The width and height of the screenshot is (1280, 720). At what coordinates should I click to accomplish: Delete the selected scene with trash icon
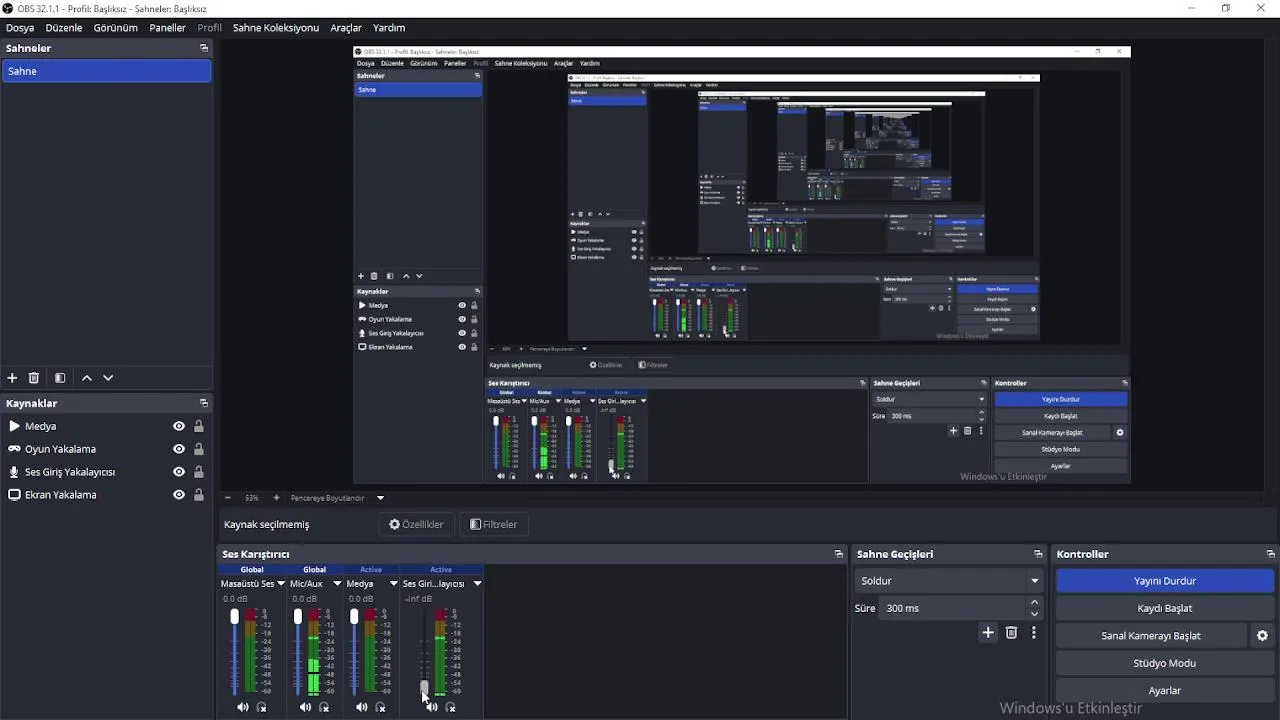point(34,378)
